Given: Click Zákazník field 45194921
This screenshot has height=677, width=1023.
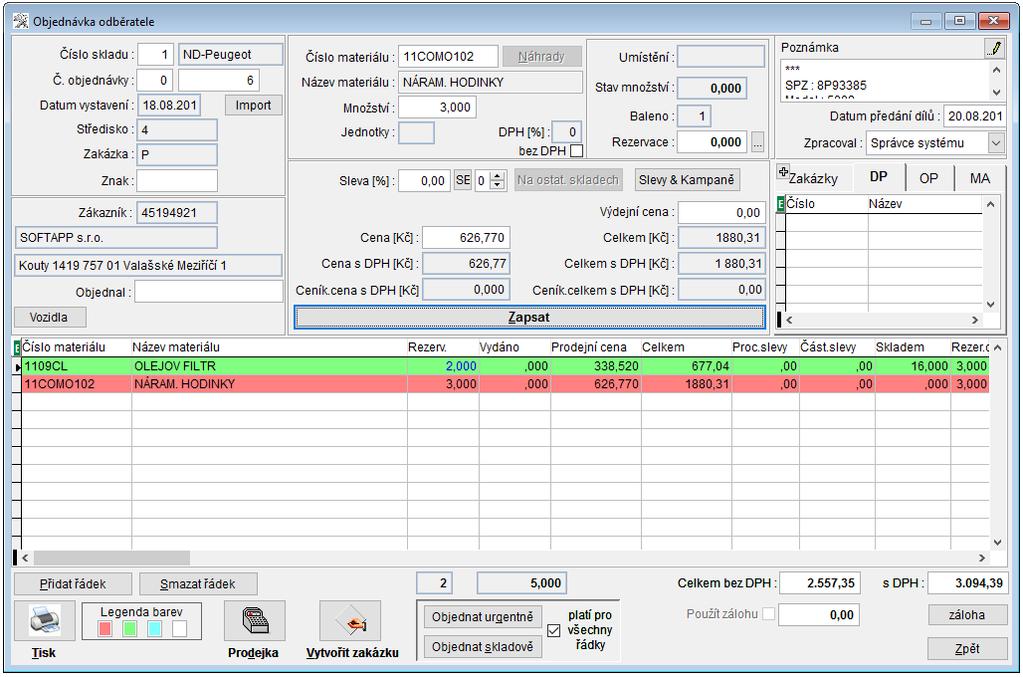Looking at the screenshot, I should pos(177,213).
